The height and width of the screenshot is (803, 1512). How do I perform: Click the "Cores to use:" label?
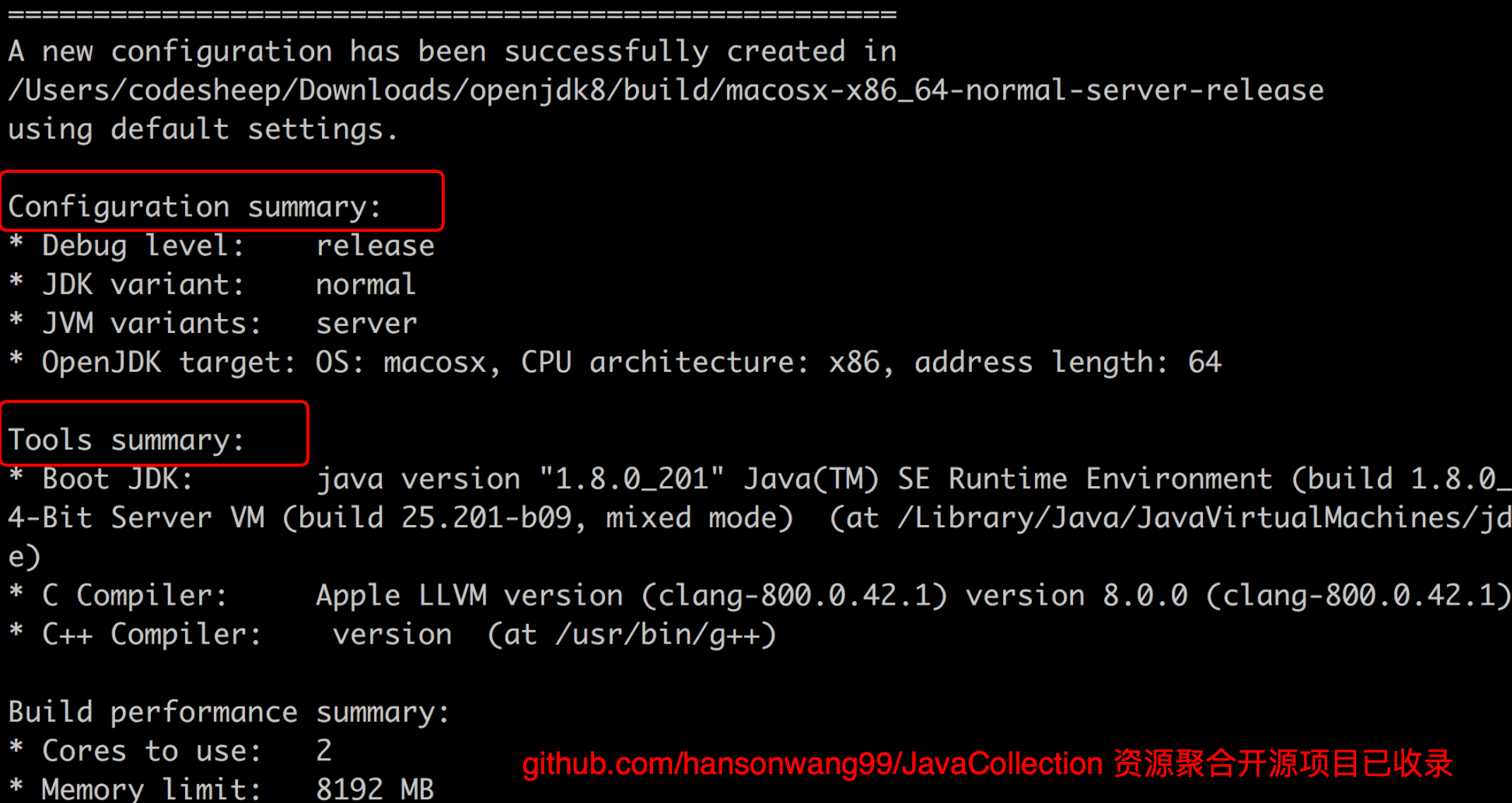pyautogui.click(x=151, y=751)
